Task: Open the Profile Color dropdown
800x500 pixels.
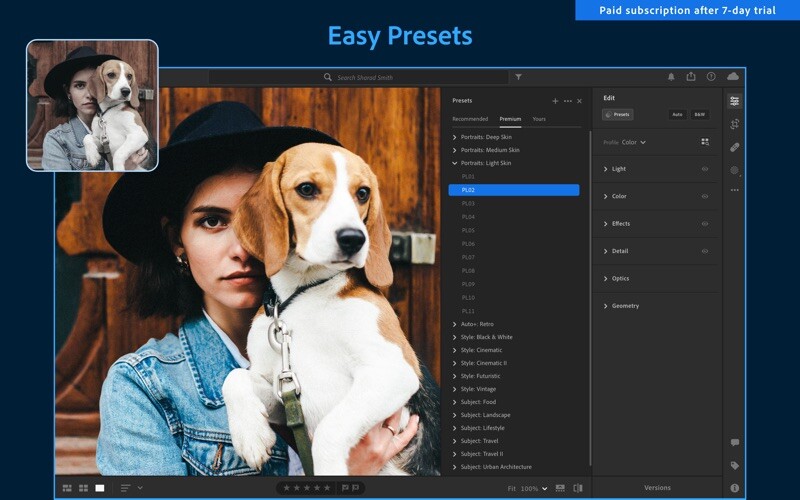Action: [633, 142]
